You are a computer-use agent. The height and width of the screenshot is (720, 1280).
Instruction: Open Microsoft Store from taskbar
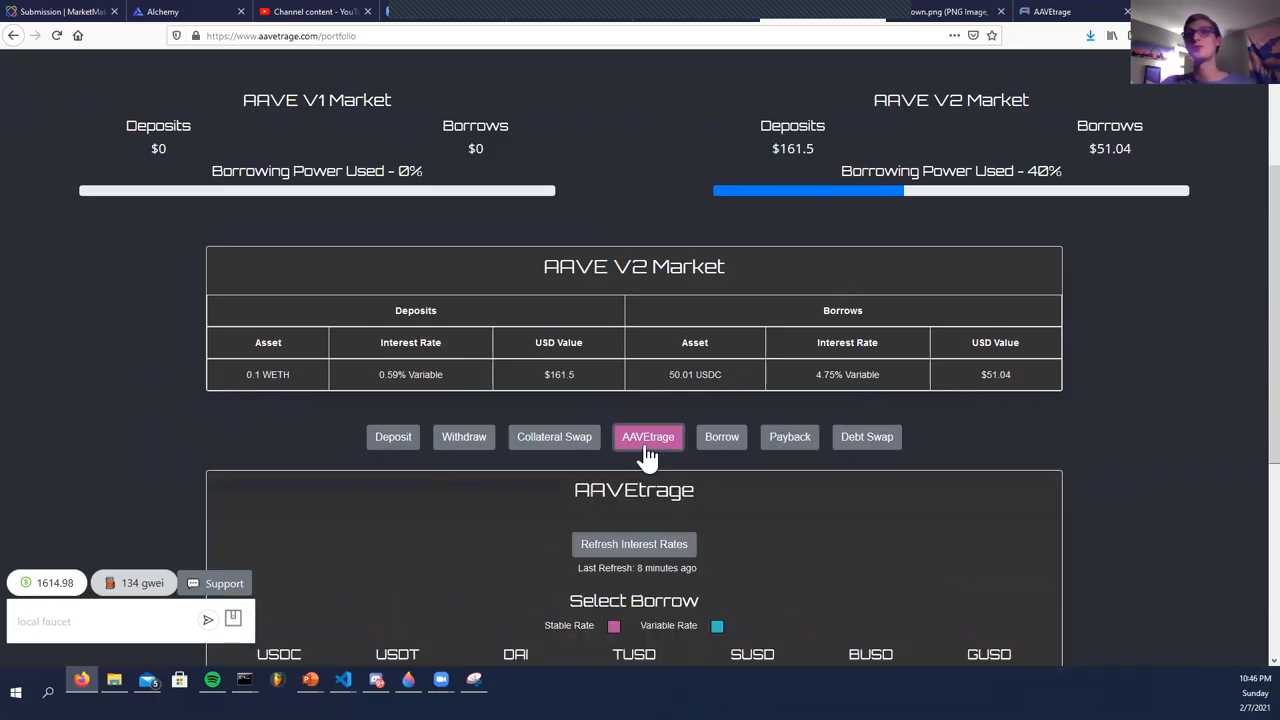click(x=180, y=680)
